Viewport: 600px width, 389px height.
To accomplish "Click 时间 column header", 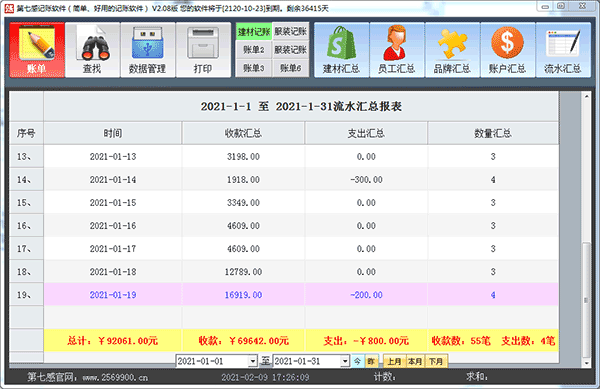I will pyautogui.click(x=113, y=133).
